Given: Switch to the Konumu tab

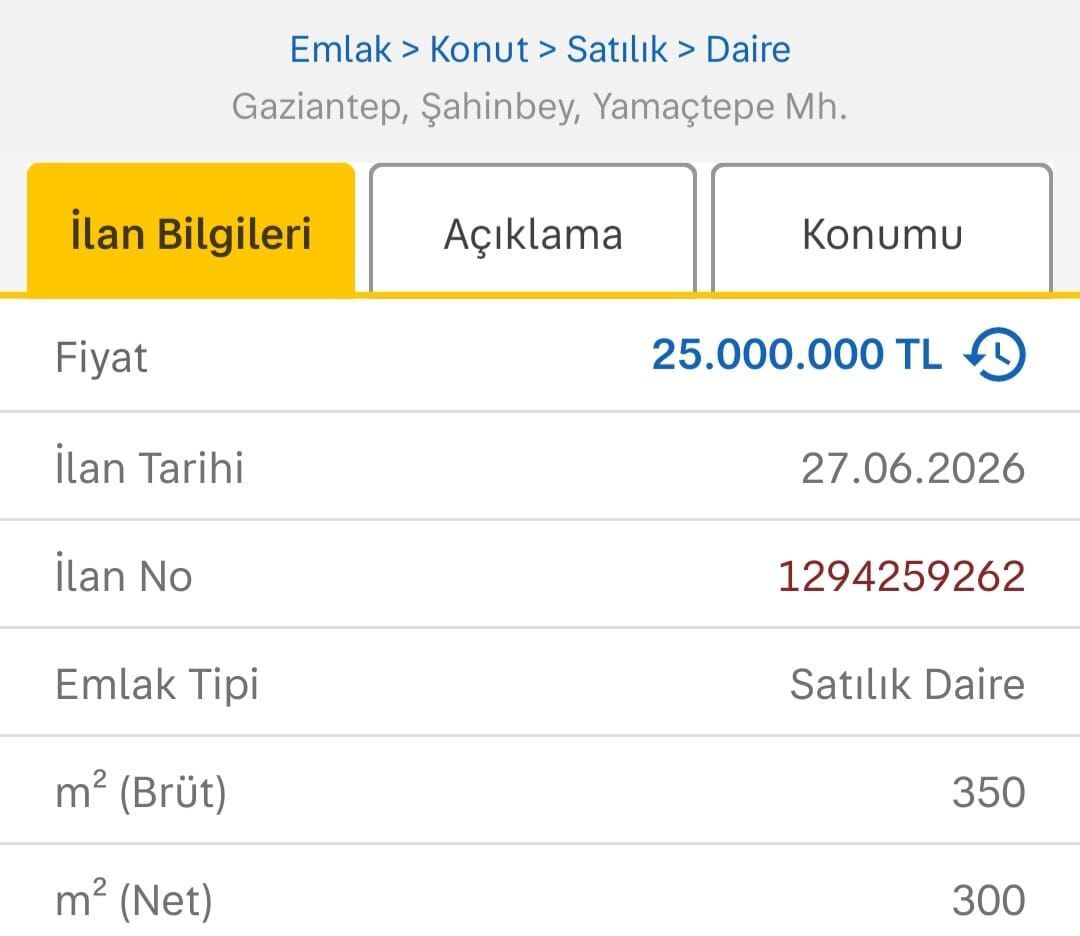Looking at the screenshot, I should 882,229.
